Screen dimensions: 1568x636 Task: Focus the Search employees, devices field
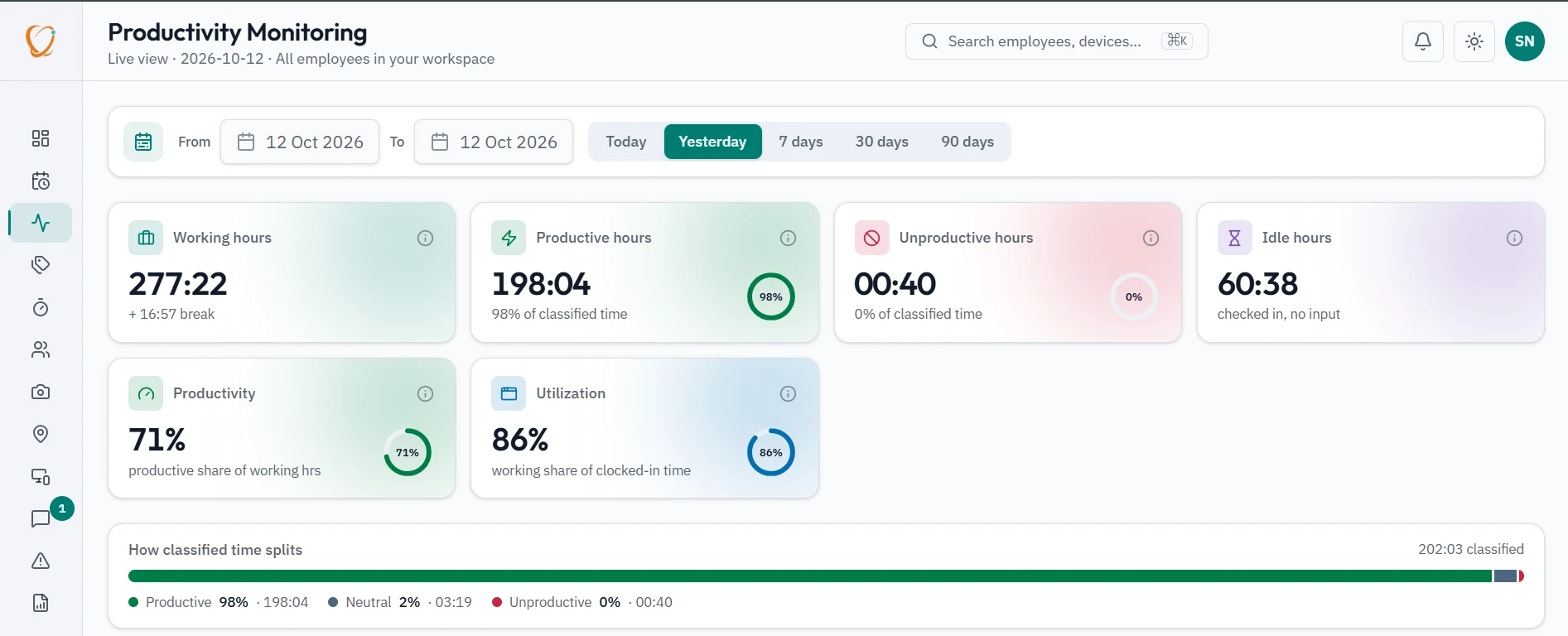[x=1057, y=41]
